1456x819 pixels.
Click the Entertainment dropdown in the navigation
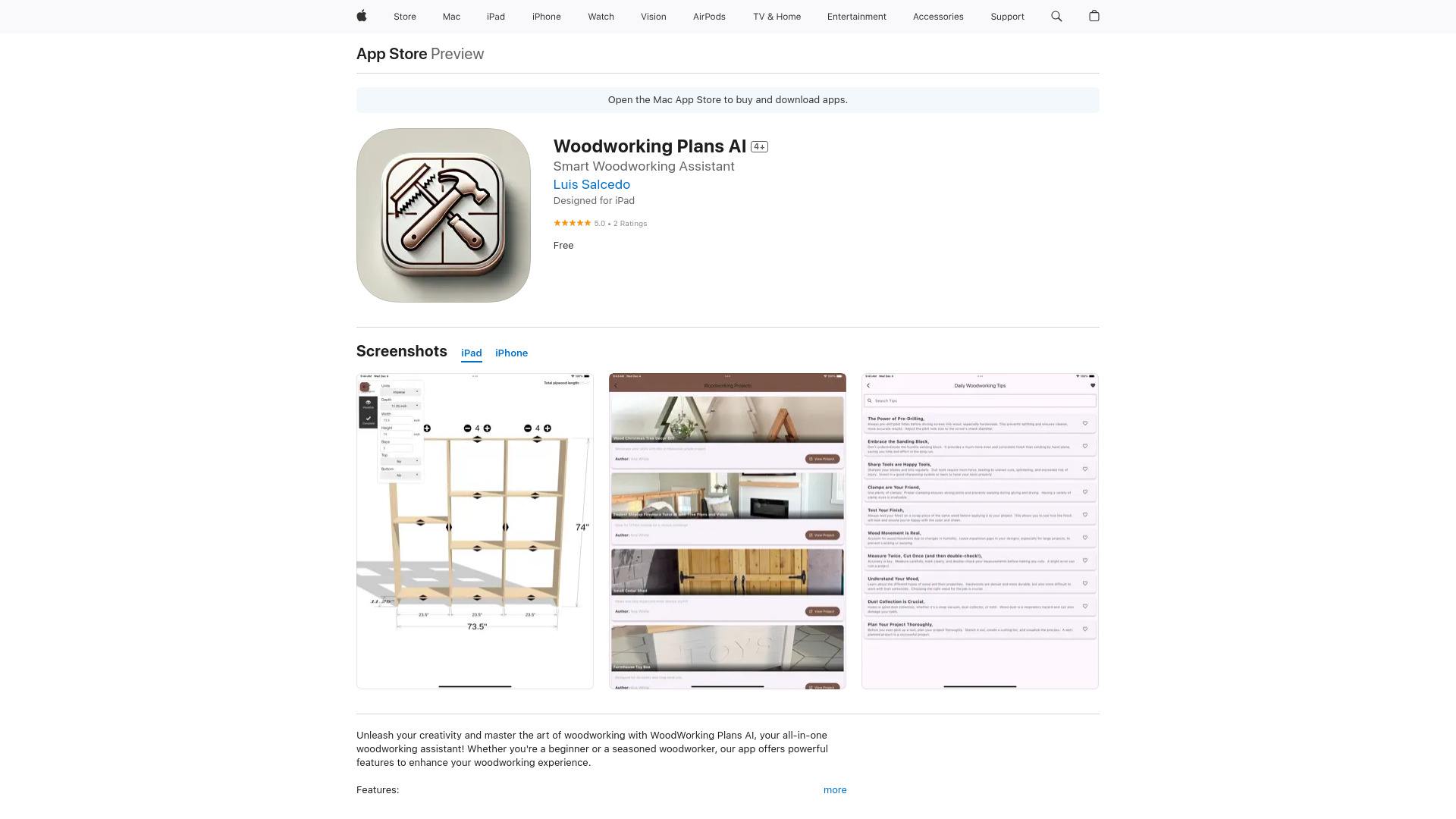857,16
